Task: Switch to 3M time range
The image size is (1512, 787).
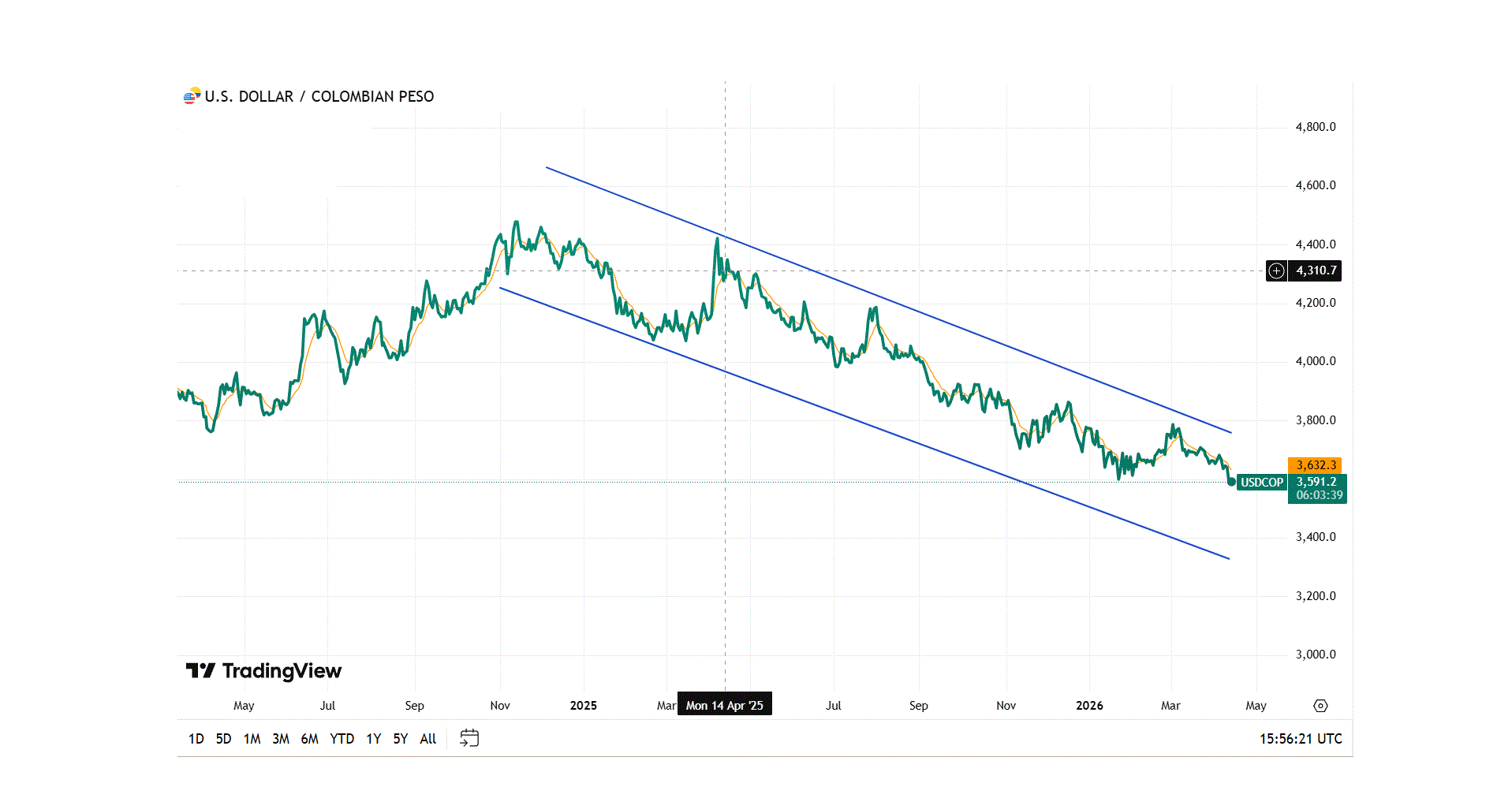Action: [x=280, y=739]
